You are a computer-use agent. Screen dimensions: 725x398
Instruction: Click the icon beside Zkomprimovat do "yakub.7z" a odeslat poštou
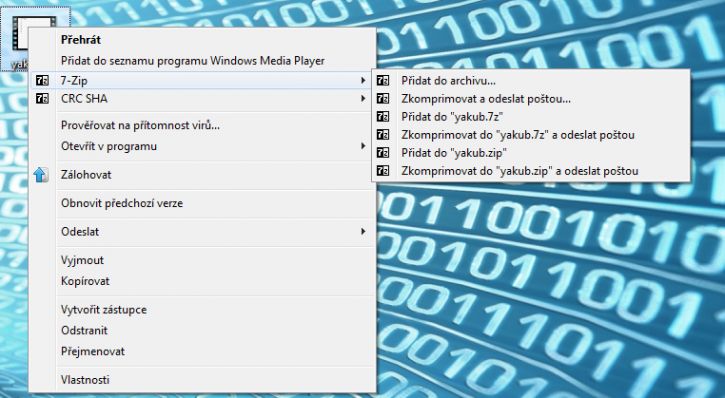coord(383,135)
